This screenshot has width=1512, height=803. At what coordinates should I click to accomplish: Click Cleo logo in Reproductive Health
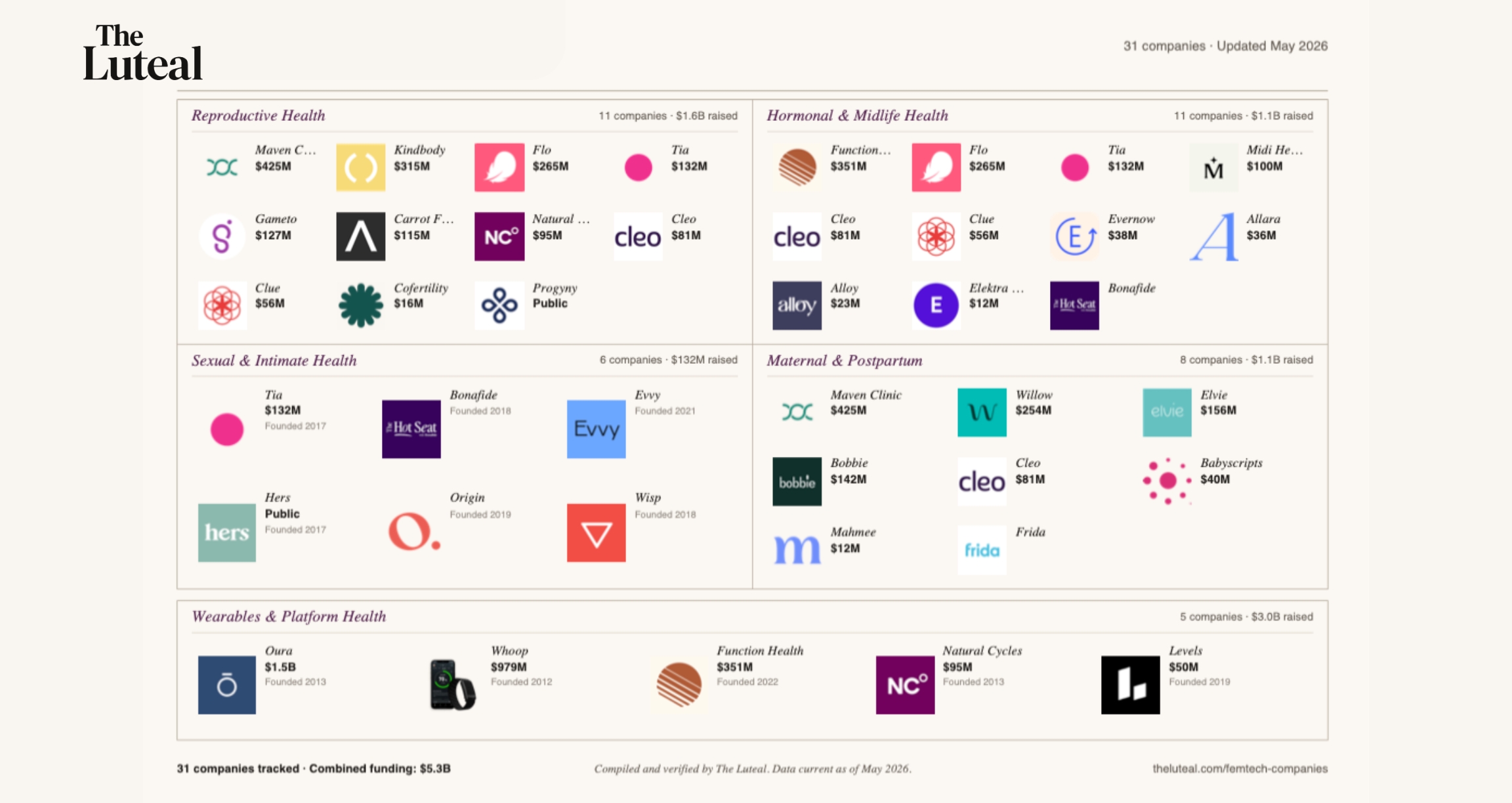click(637, 236)
